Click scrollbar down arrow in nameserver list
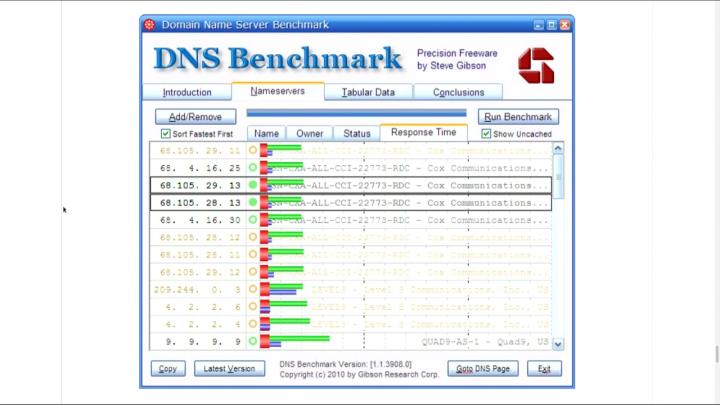Screen dimensions: 720x405 pyautogui.click(x=558, y=344)
